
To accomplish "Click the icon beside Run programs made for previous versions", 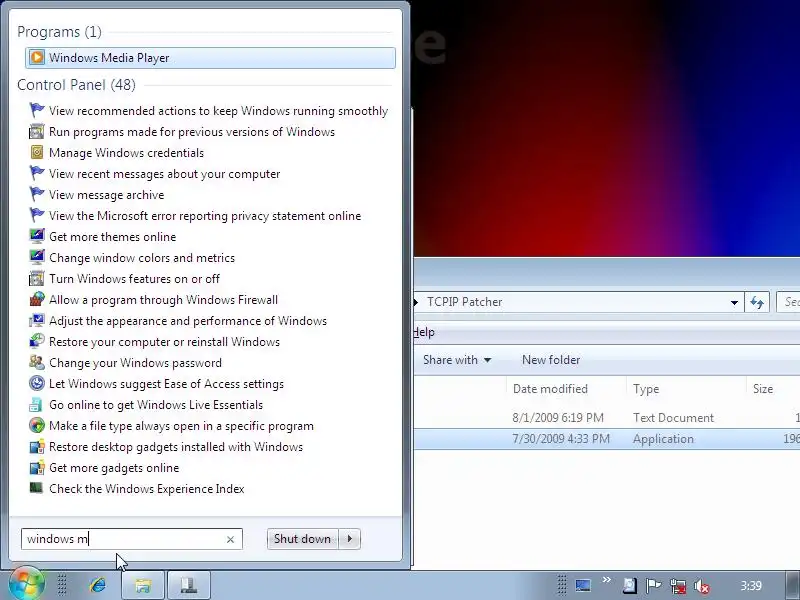I will [37, 132].
